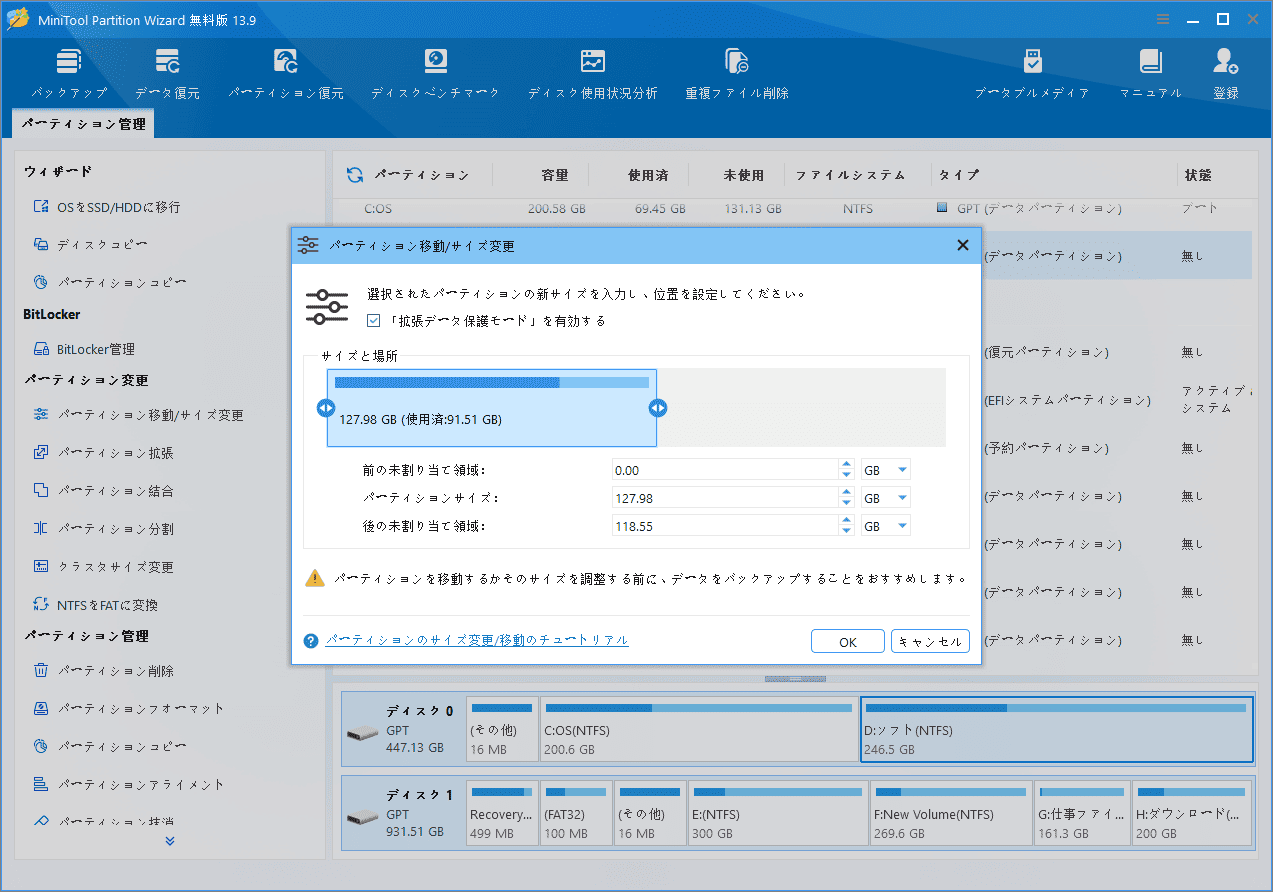The height and width of the screenshot is (892, 1273).
Task: Click the tutorial help question-mark icon
Action: (311, 641)
